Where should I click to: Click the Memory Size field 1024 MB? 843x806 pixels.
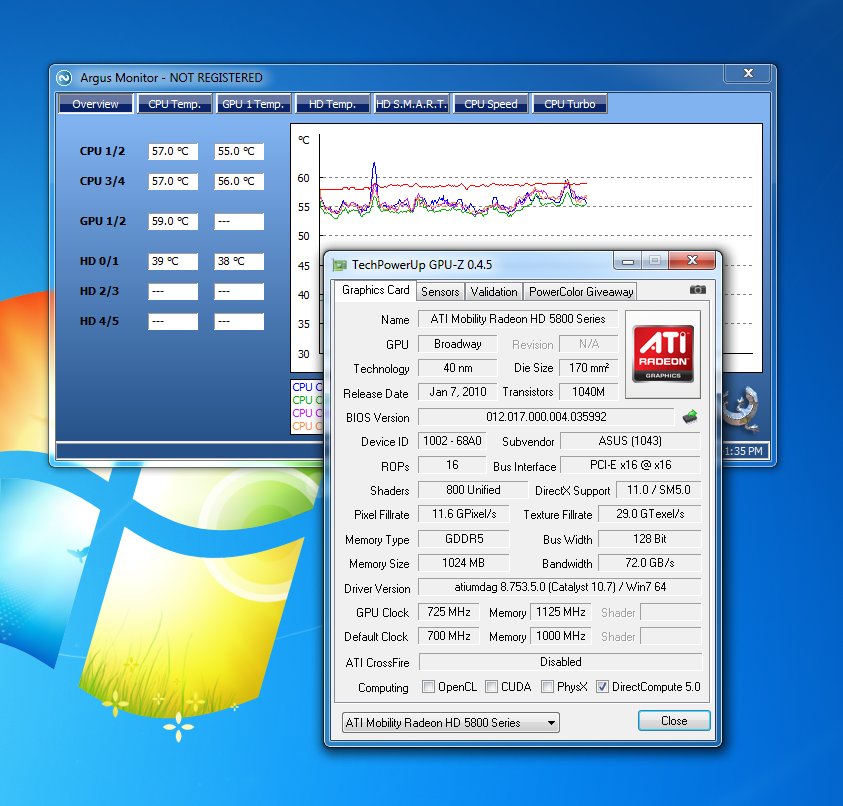[x=463, y=563]
